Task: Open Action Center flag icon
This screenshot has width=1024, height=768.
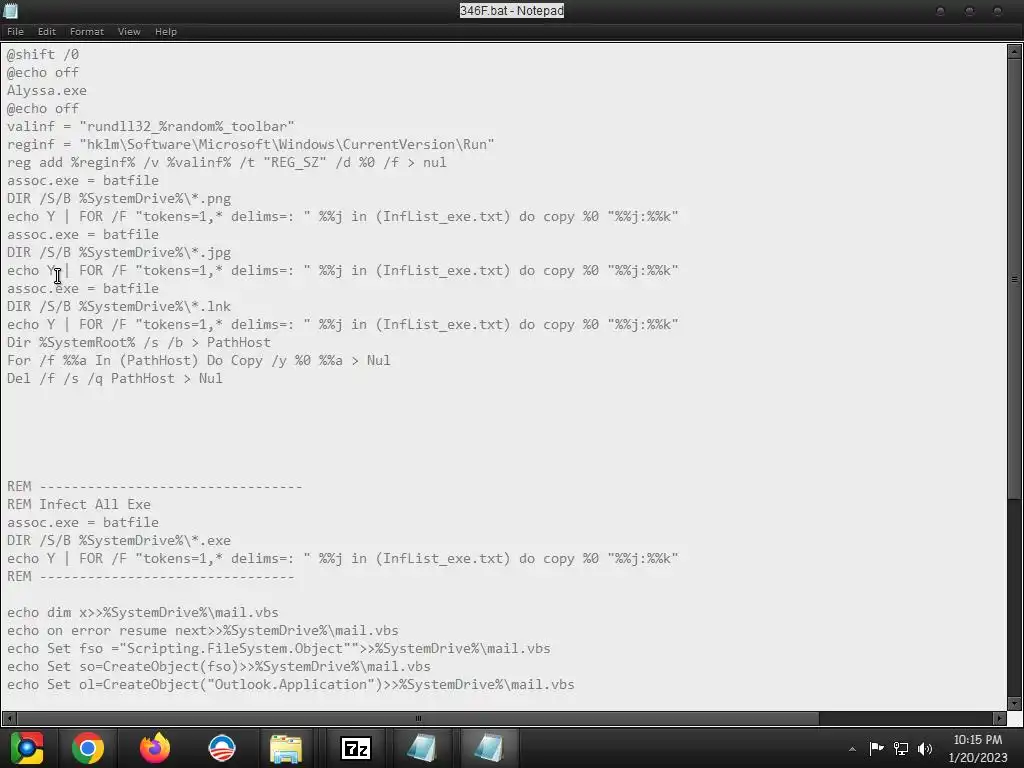Action: coord(876,748)
